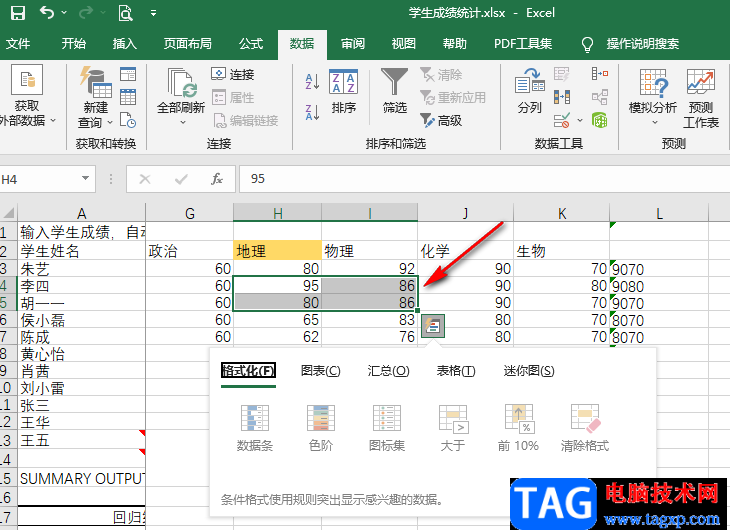This screenshot has height=530, width=730.
Task: Select the 表格(T) quick analysis tab
Action: pyautogui.click(x=456, y=371)
